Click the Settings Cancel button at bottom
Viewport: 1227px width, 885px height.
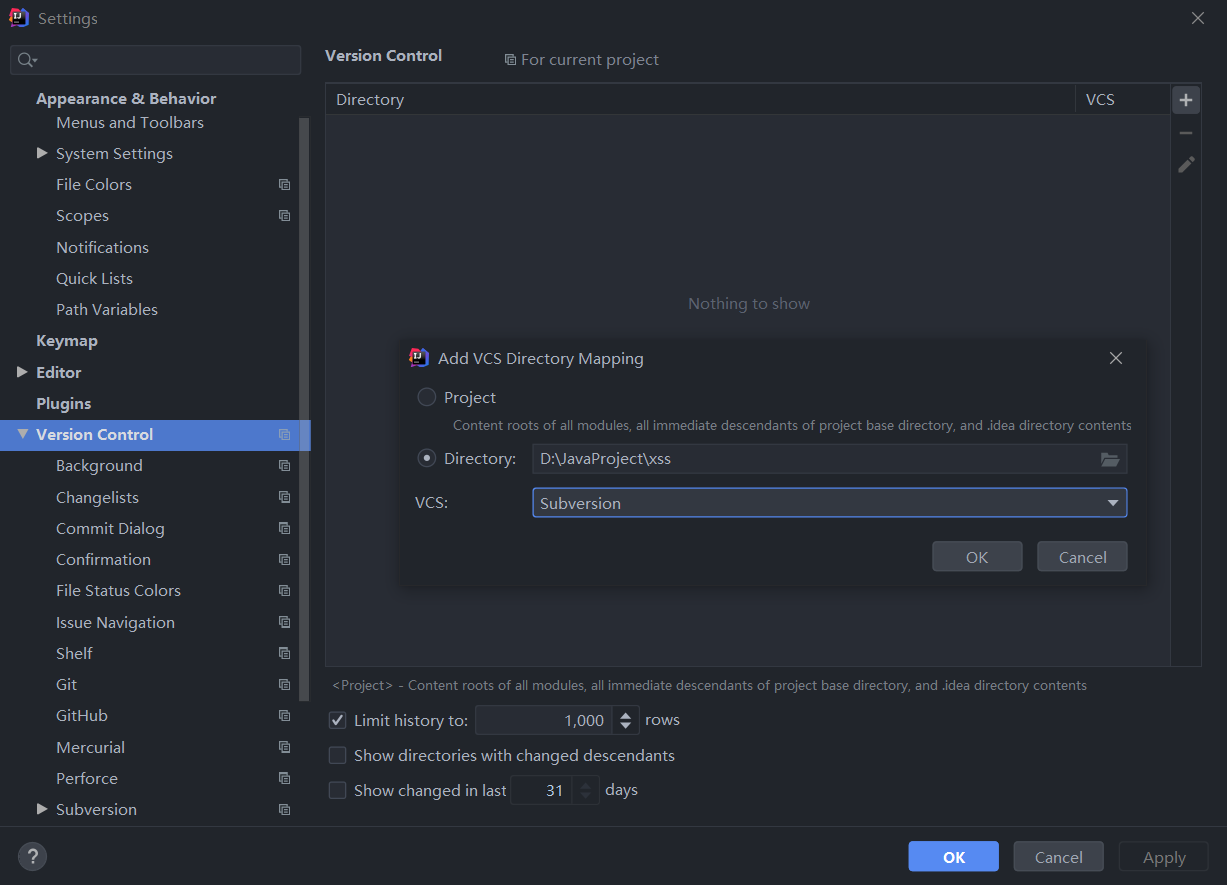(x=1058, y=857)
